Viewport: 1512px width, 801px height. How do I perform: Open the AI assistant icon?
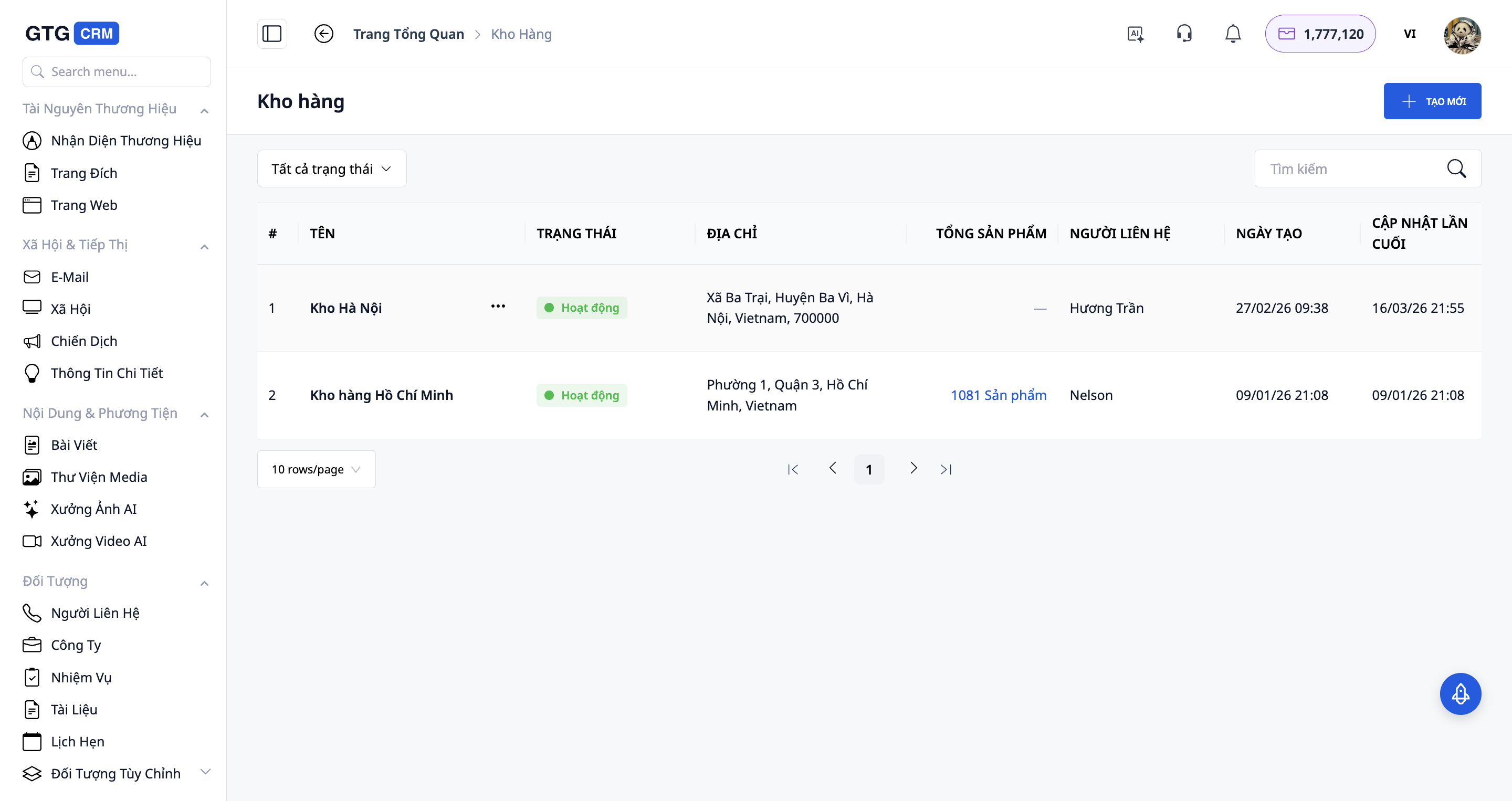(1135, 34)
